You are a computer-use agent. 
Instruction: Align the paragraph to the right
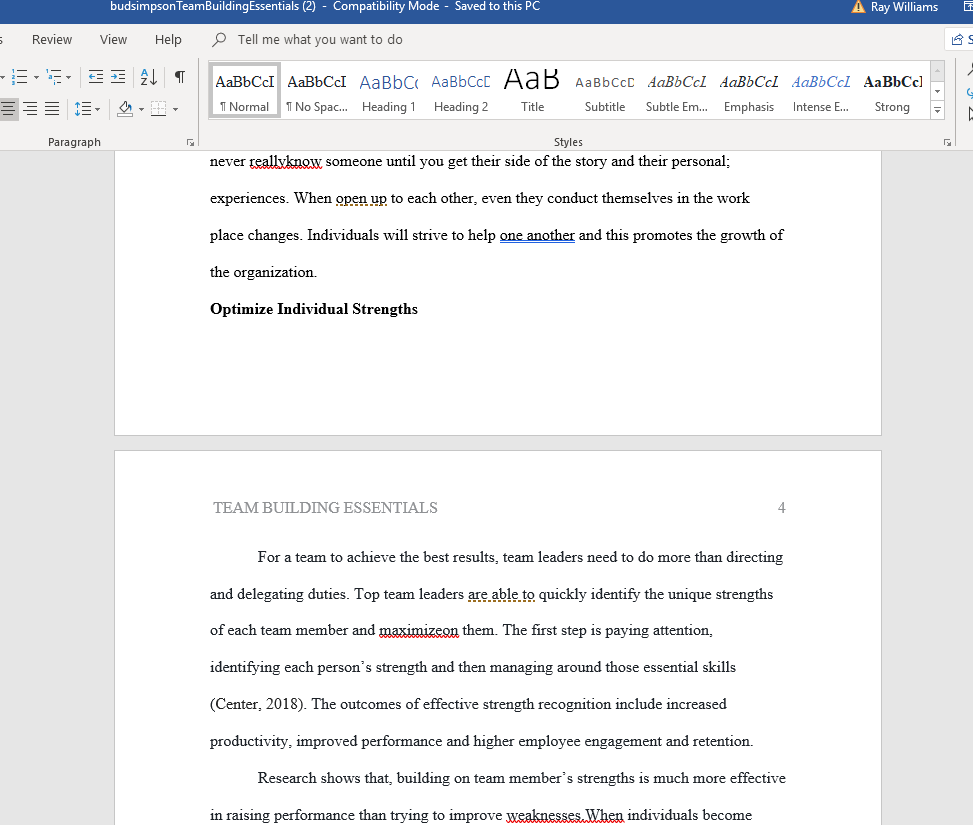tap(30, 109)
